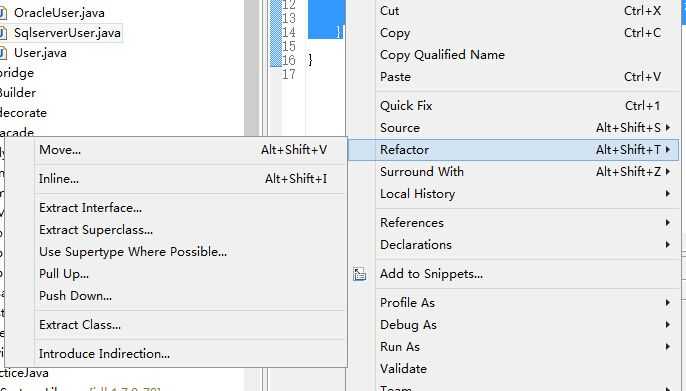This screenshot has width=686, height=391.
Task: Choose Validate from the context menu
Action: click(x=514, y=369)
